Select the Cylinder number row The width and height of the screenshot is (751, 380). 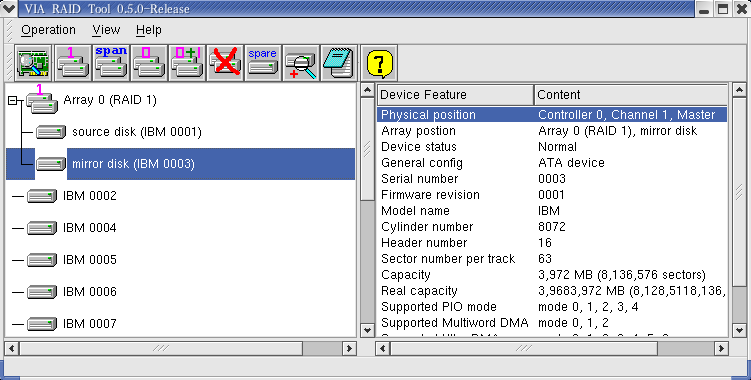coord(552,227)
